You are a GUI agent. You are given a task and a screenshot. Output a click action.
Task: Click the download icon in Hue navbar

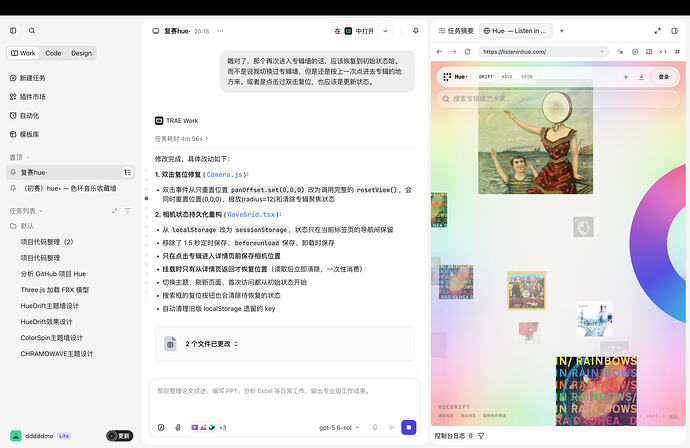click(x=641, y=77)
